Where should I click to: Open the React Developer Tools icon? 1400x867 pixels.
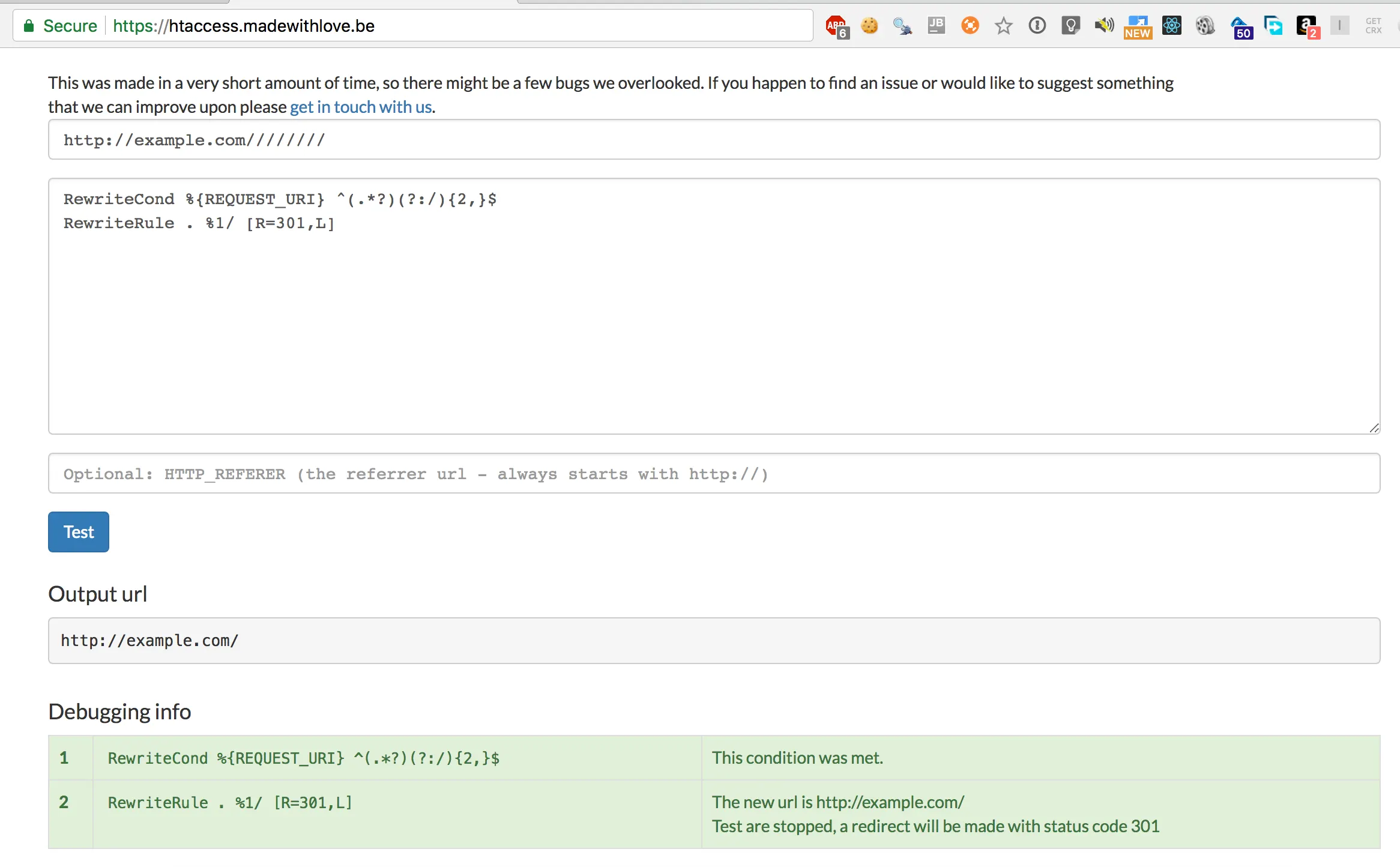click(x=1171, y=26)
